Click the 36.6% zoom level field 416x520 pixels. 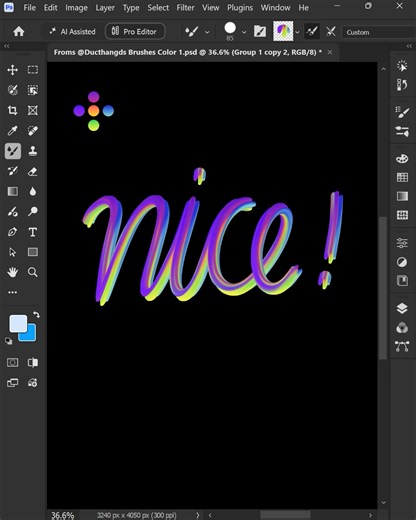coord(62,515)
